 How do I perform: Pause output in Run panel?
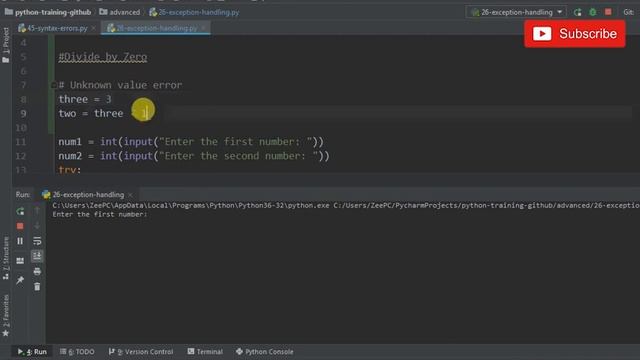(20, 241)
